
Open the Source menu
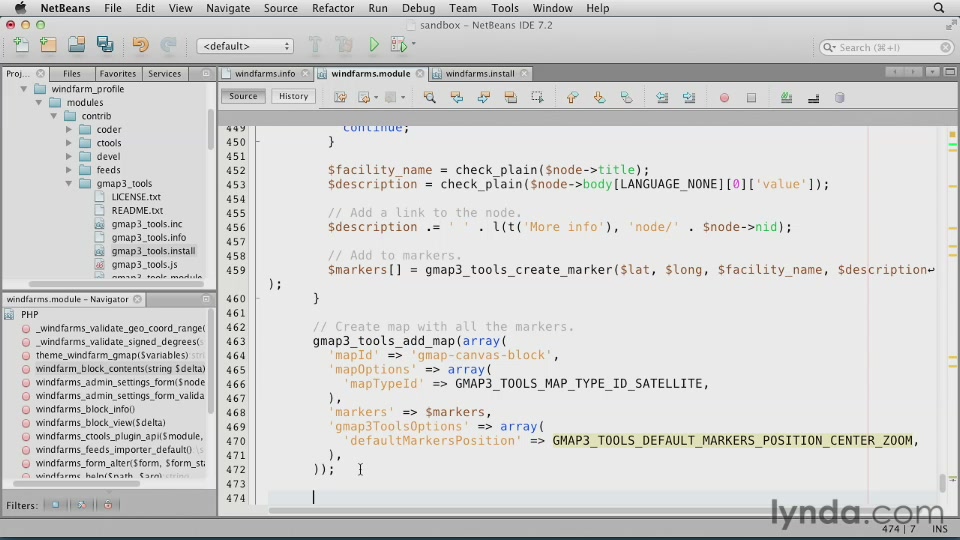(x=280, y=8)
